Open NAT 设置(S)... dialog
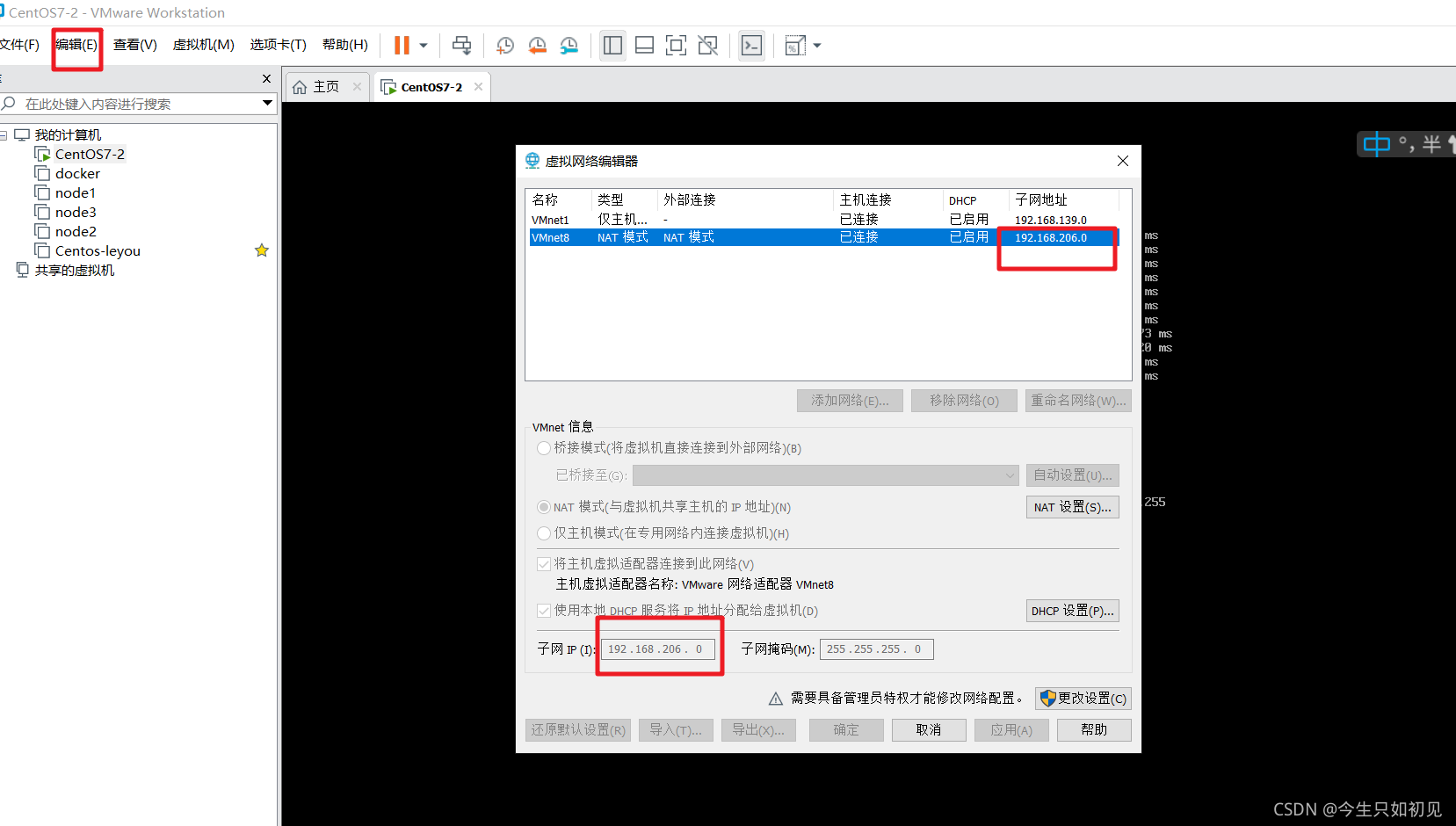The height and width of the screenshot is (826, 1456). click(x=1073, y=507)
